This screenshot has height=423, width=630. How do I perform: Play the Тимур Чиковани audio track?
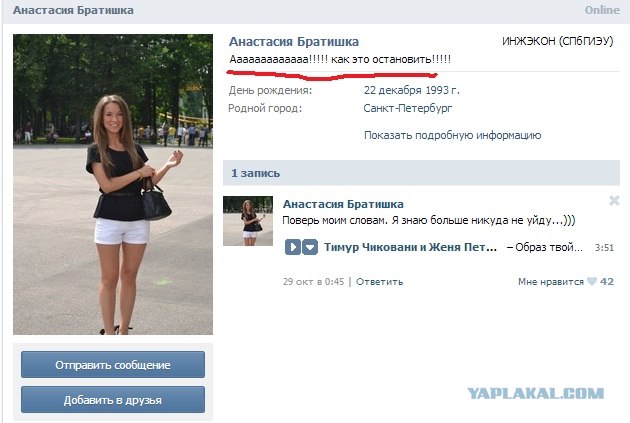pyautogui.click(x=292, y=247)
